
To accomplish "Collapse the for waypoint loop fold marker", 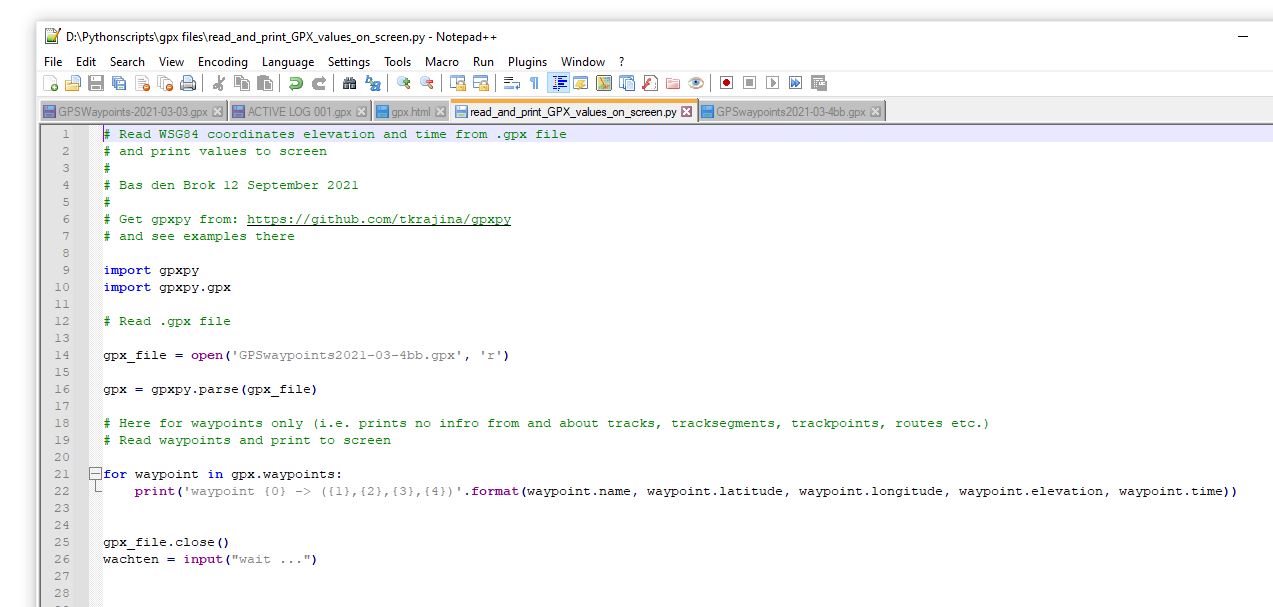I will coord(94,474).
